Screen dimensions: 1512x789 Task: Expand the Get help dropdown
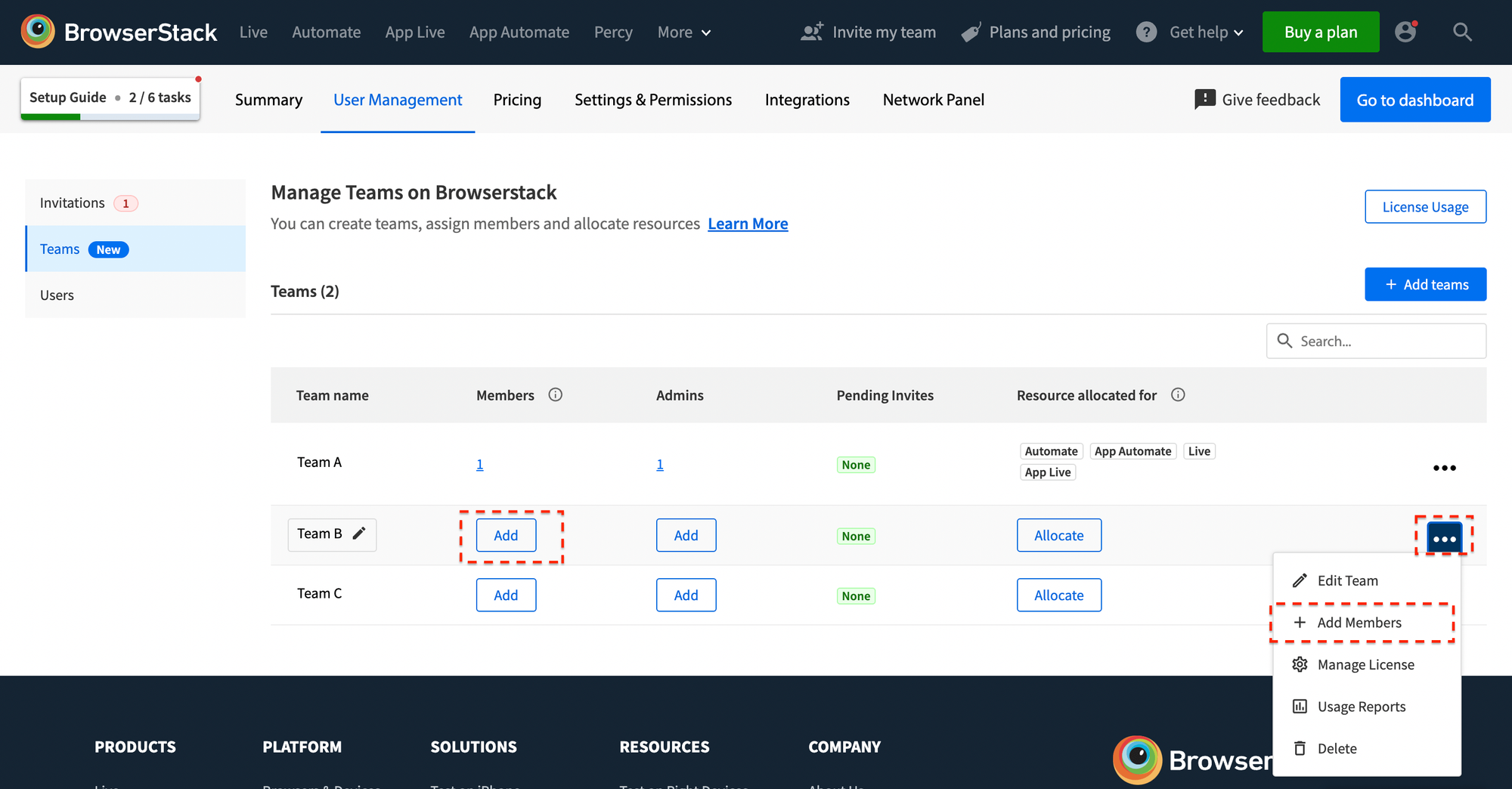(x=1207, y=32)
